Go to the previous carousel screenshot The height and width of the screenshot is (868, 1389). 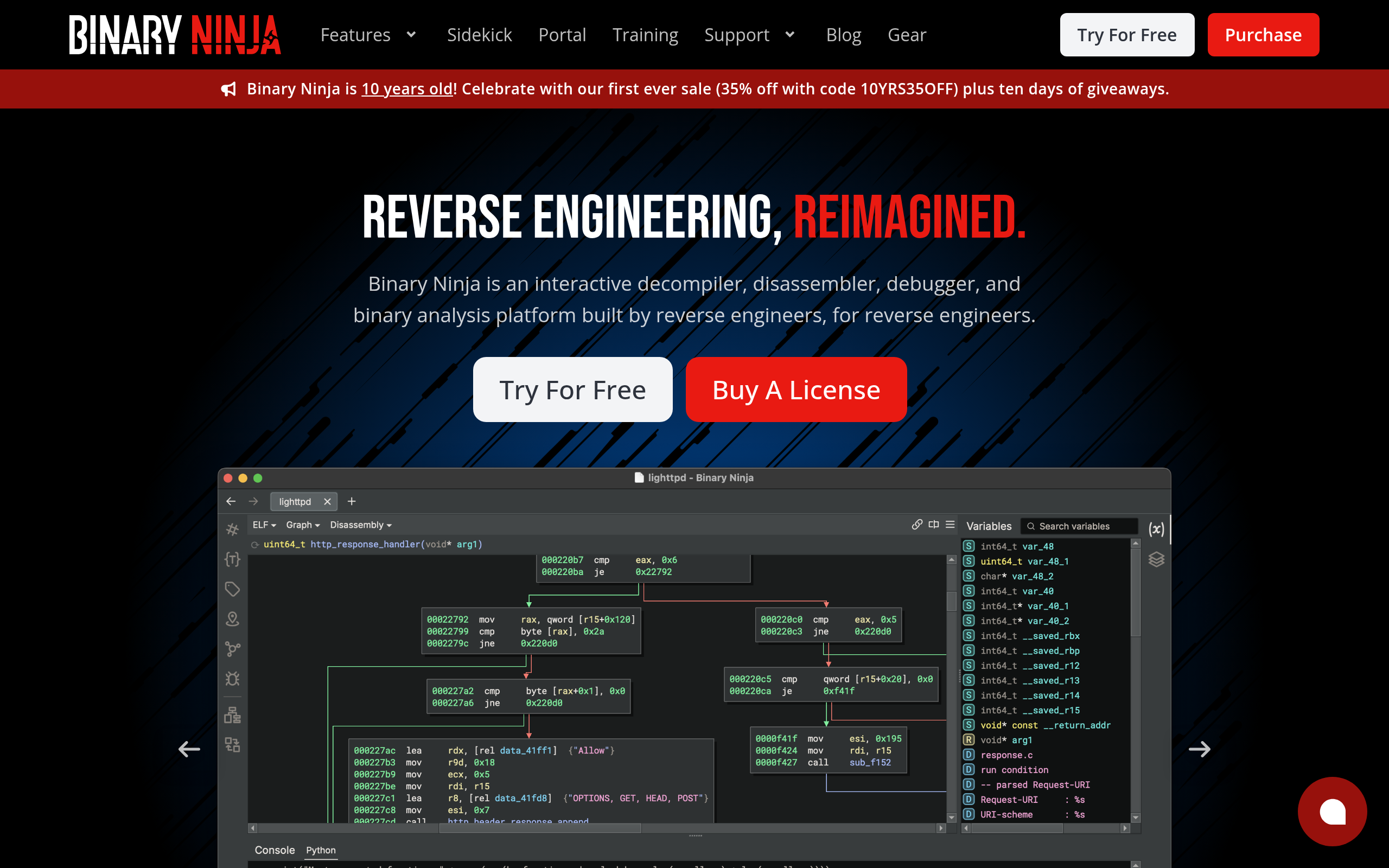[189, 749]
